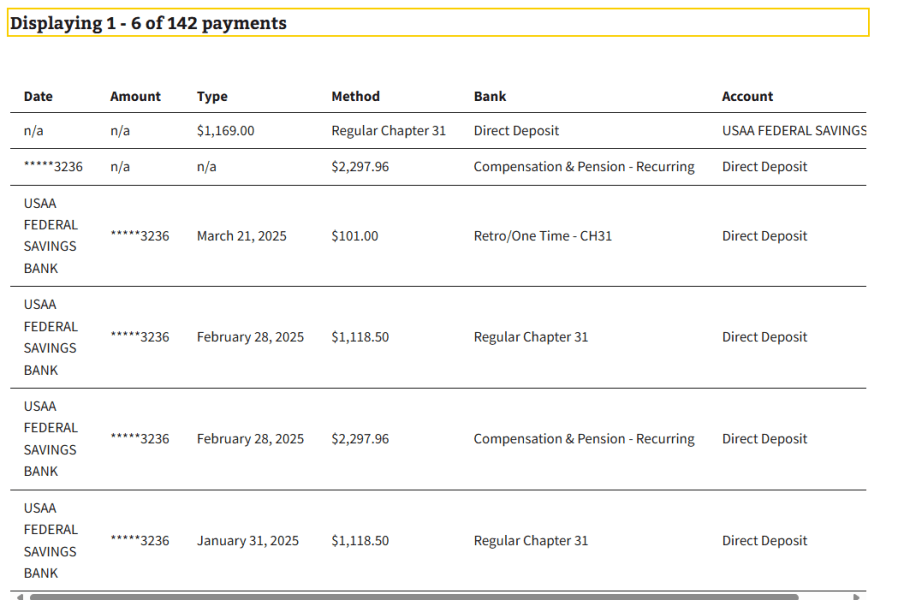Click the scrollbar's left arrow
Image resolution: width=904 pixels, height=600 pixels.
click(20, 597)
